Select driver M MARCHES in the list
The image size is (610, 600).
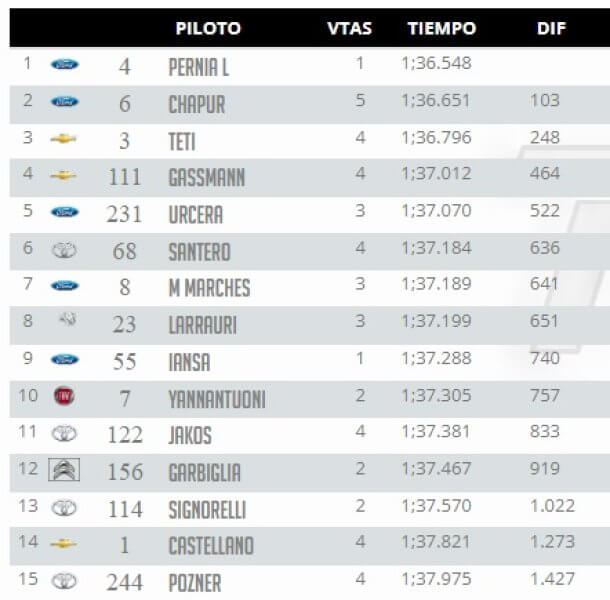pyautogui.click(x=209, y=288)
